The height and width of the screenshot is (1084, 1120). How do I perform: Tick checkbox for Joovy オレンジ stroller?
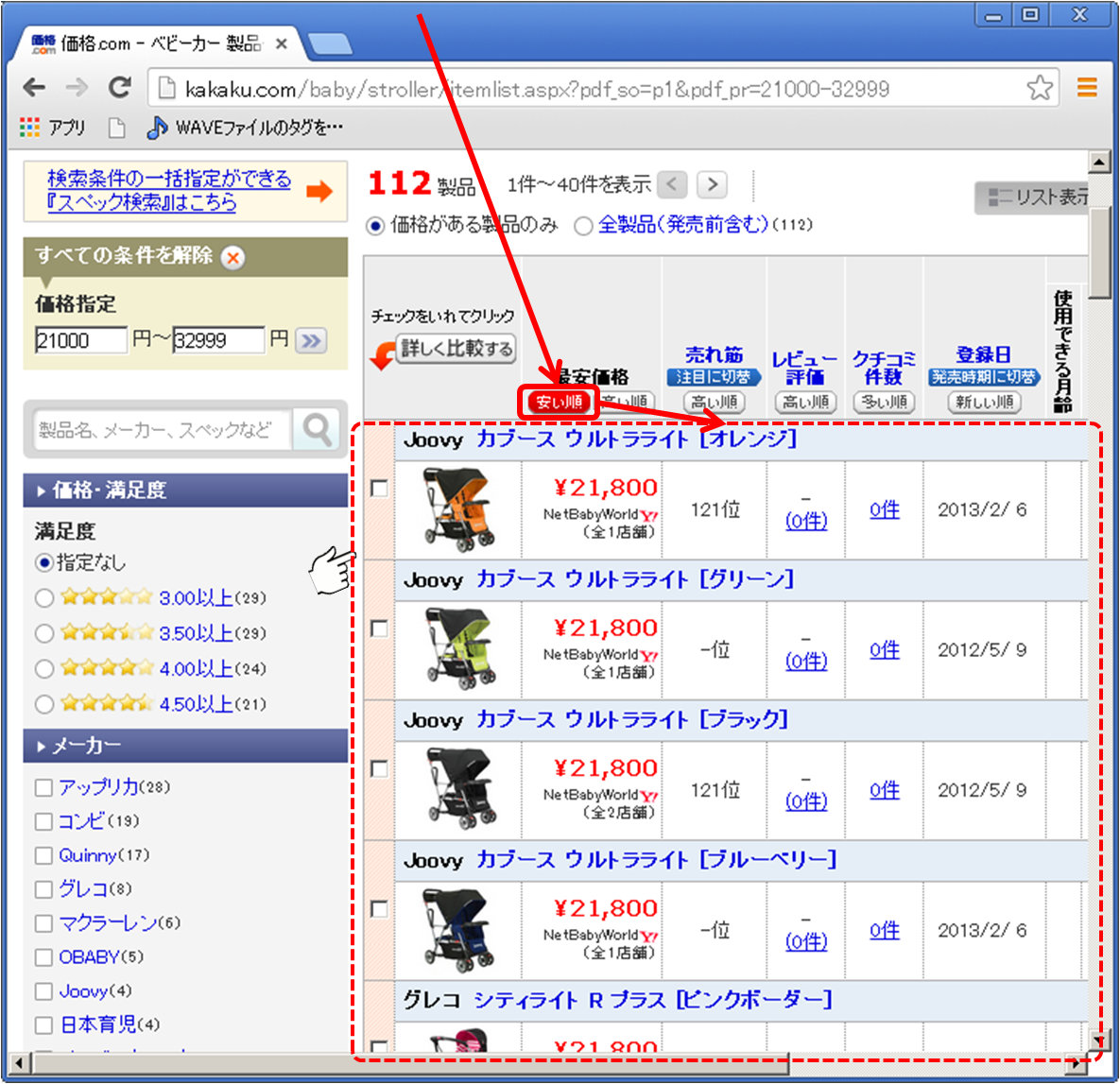379,488
